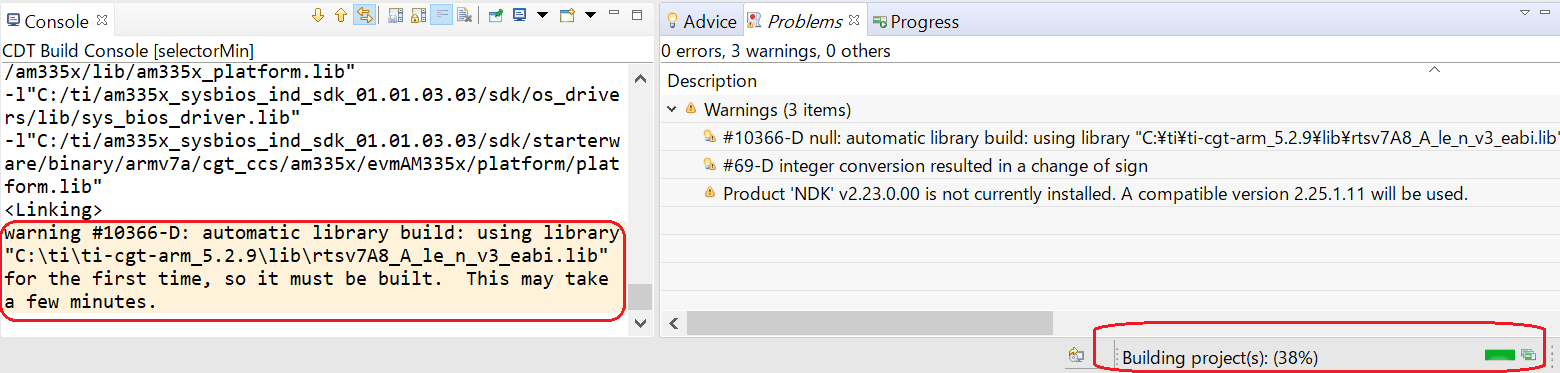Click the warning #10366-D console message
Image resolution: width=1560 pixels, height=373 pixels.
coord(312,267)
